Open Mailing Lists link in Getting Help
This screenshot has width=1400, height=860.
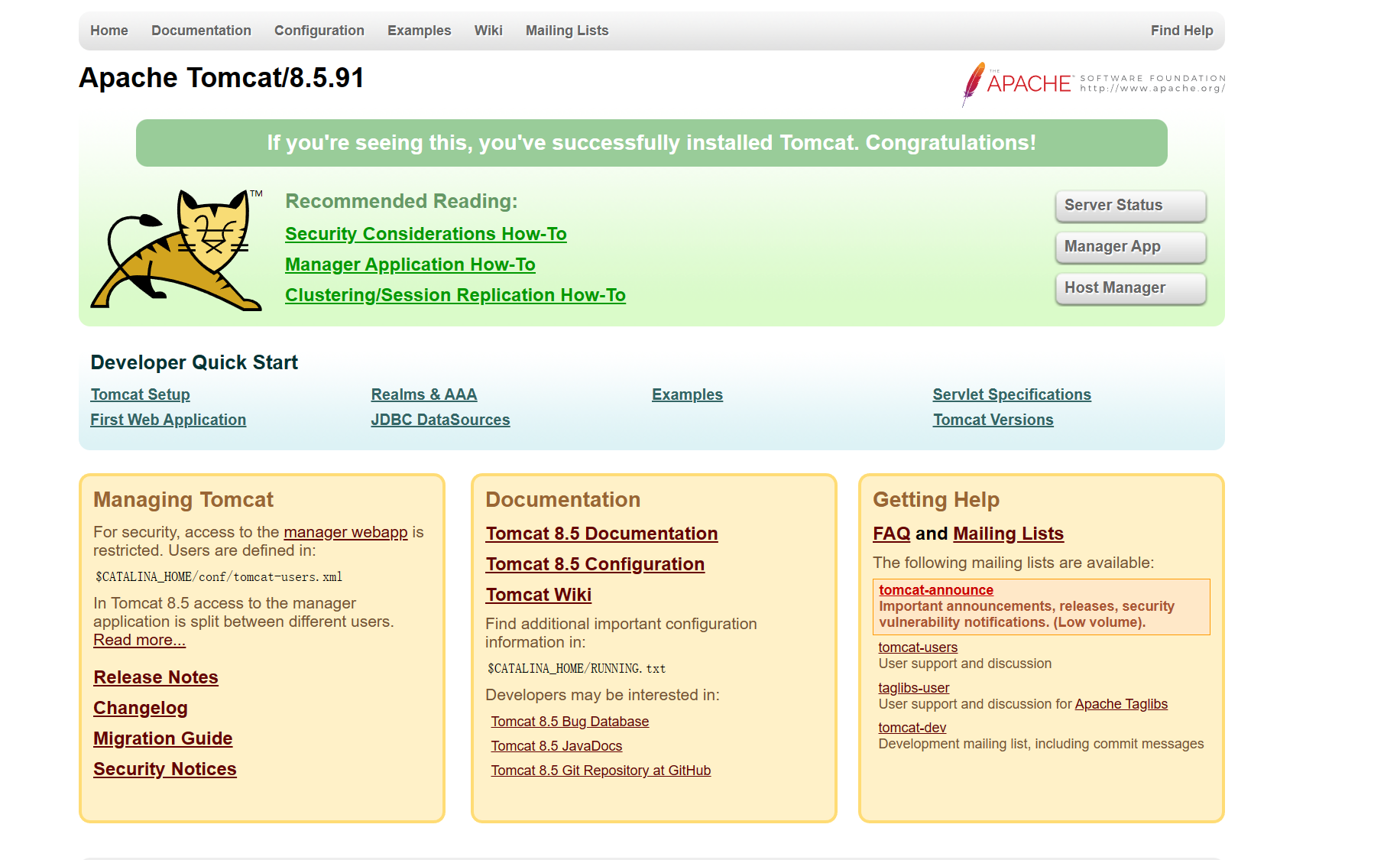[1008, 534]
